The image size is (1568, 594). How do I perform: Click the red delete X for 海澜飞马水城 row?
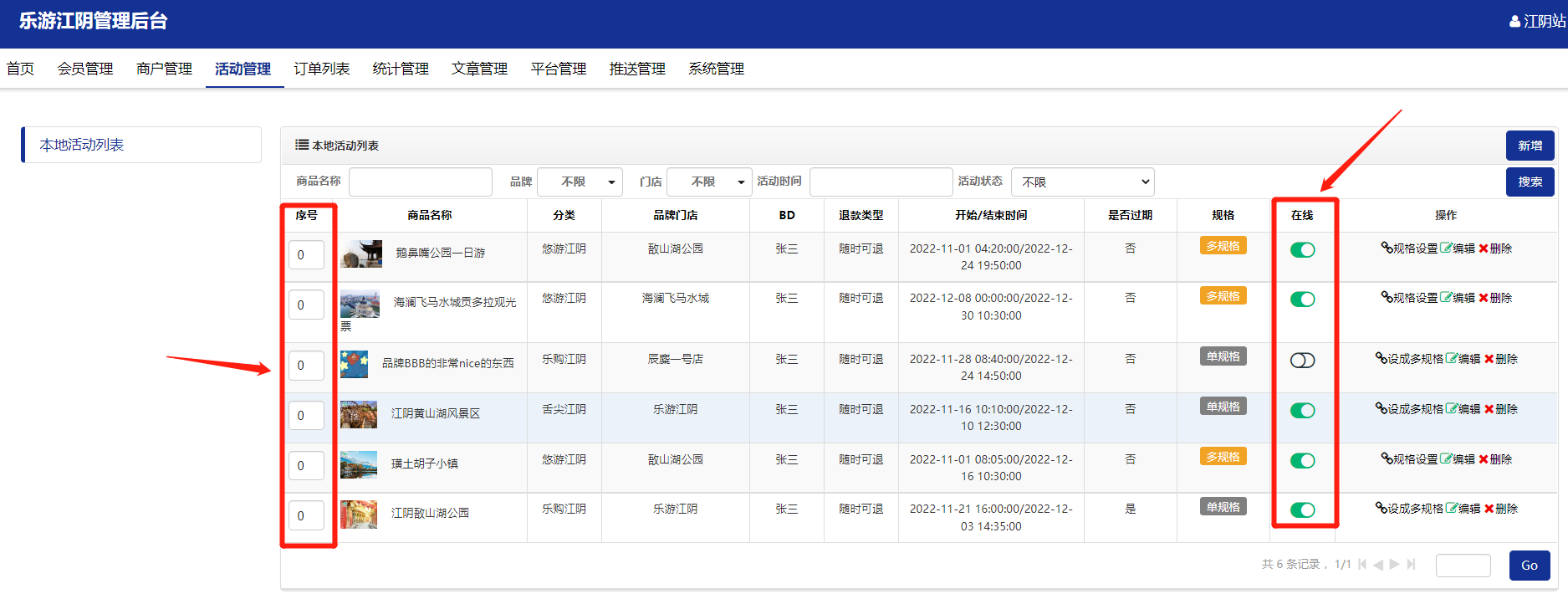coord(1484,298)
